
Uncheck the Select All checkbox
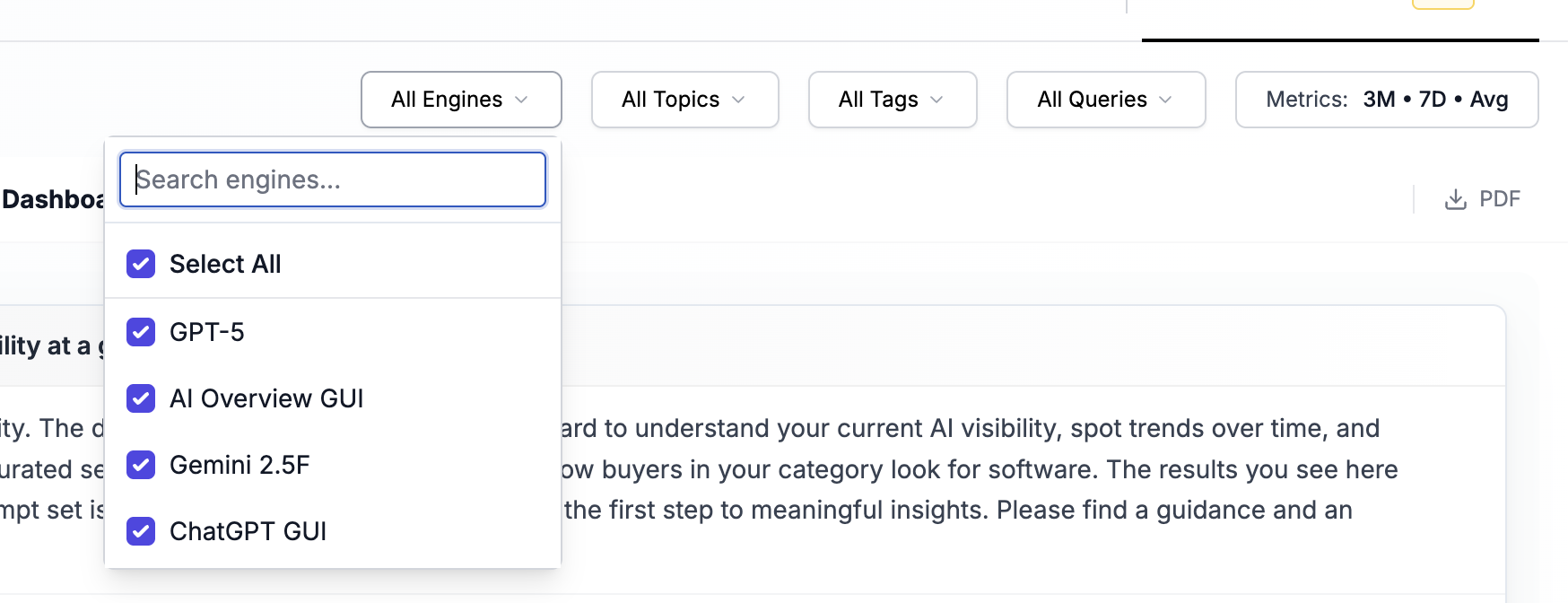141,264
